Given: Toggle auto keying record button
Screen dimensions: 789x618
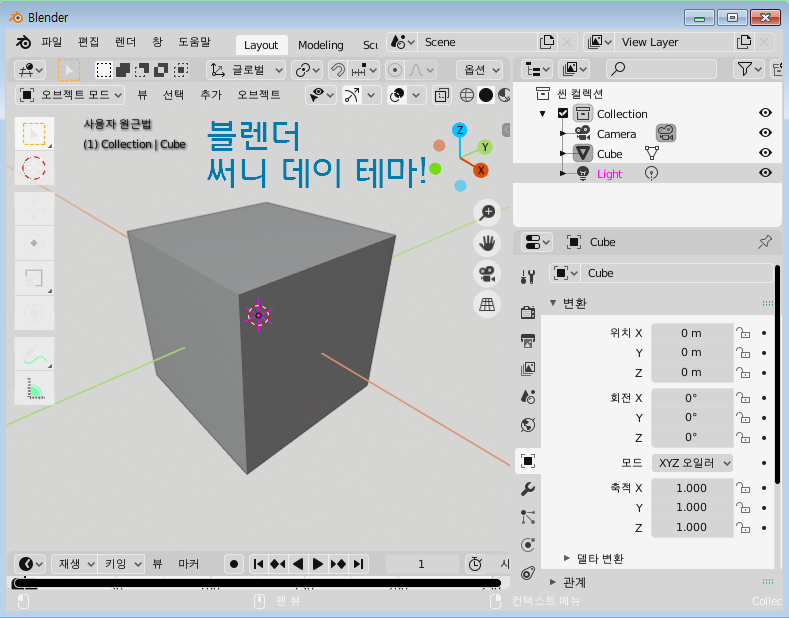Looking at the screenshot, I should tap(233, 564).
